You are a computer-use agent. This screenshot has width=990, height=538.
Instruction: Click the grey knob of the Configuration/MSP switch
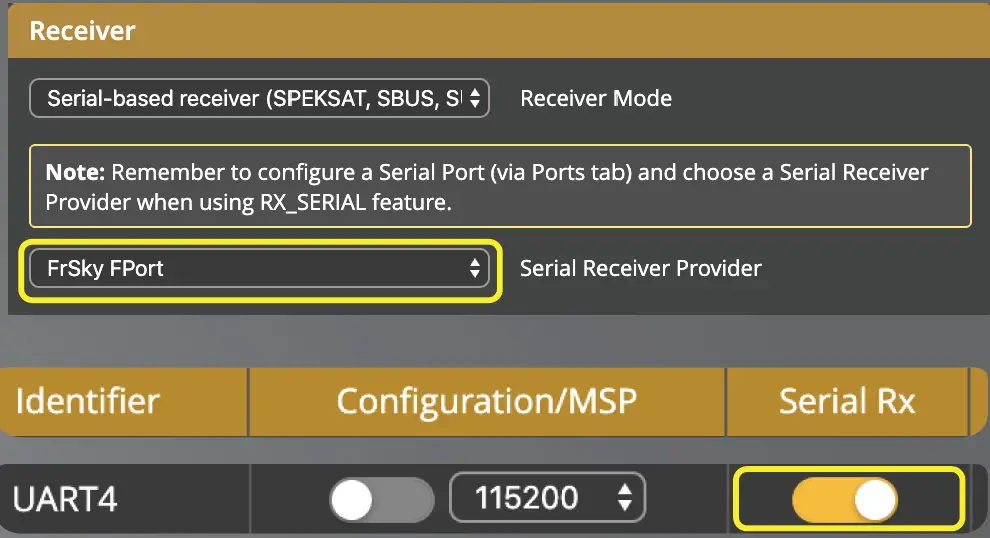coord(352,499)
